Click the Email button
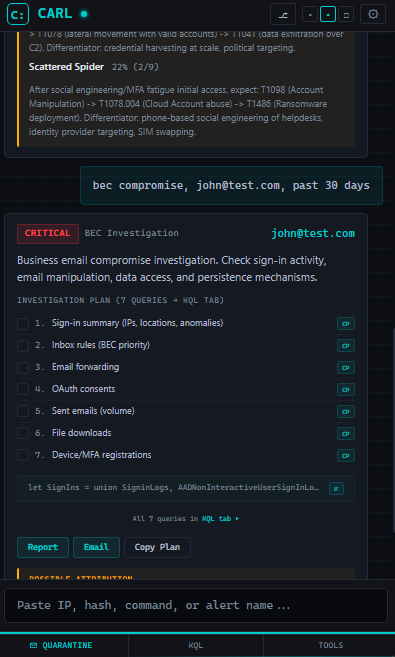 [x=96, y=547]
